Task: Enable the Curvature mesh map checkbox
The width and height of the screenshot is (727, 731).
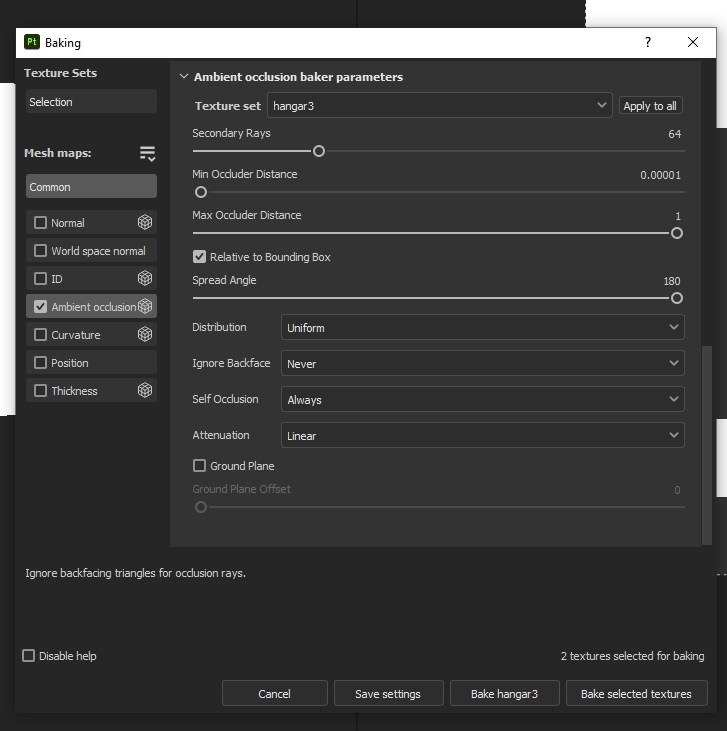Action: (x=41, y=335)
